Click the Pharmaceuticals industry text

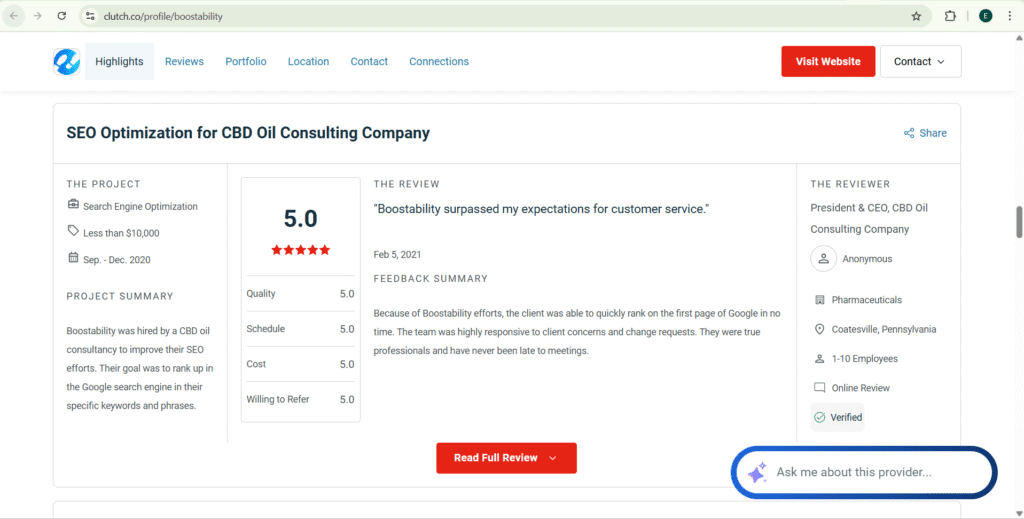point(867,300)
